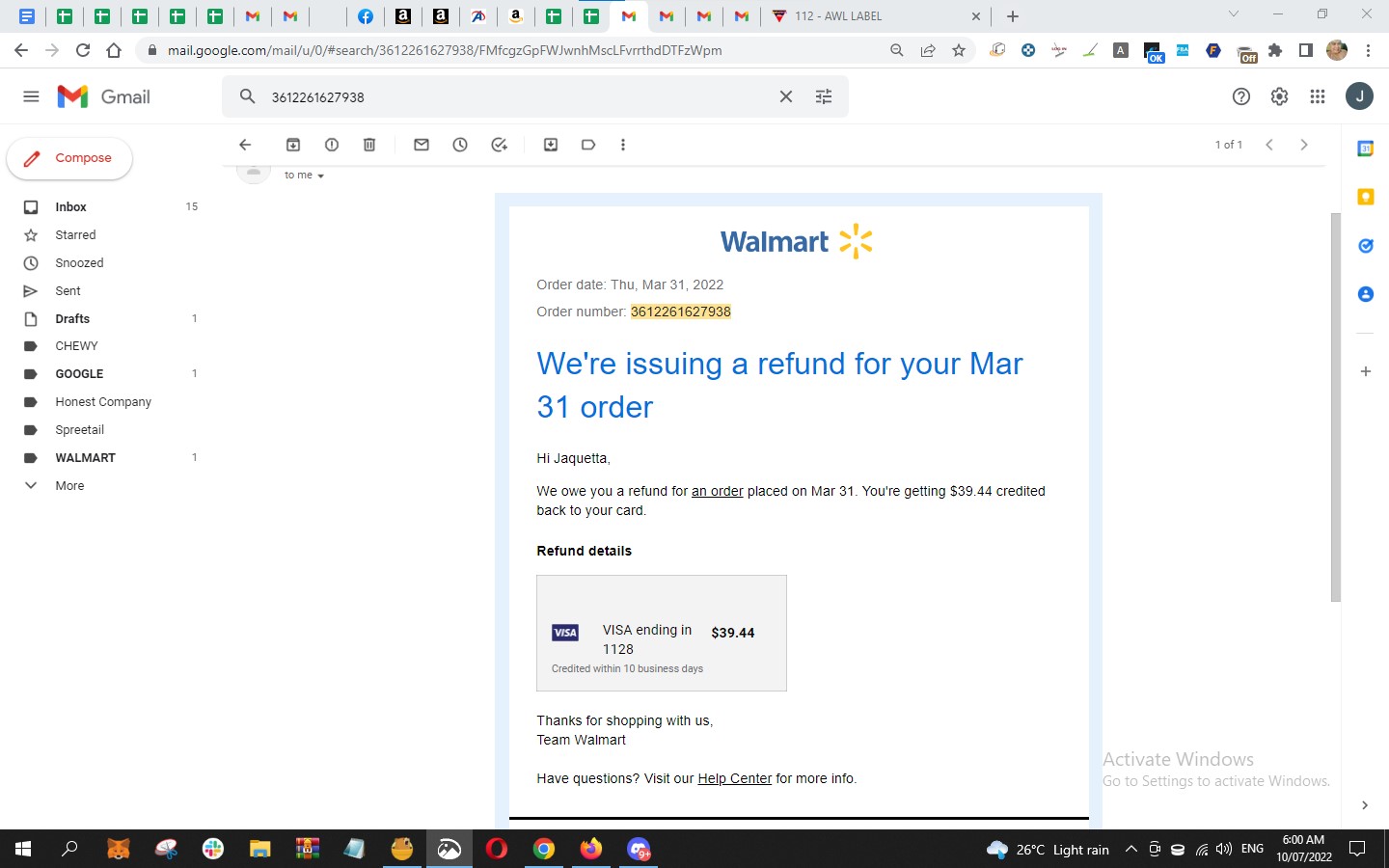Get add-ons with plus icon

point(1366,371)
